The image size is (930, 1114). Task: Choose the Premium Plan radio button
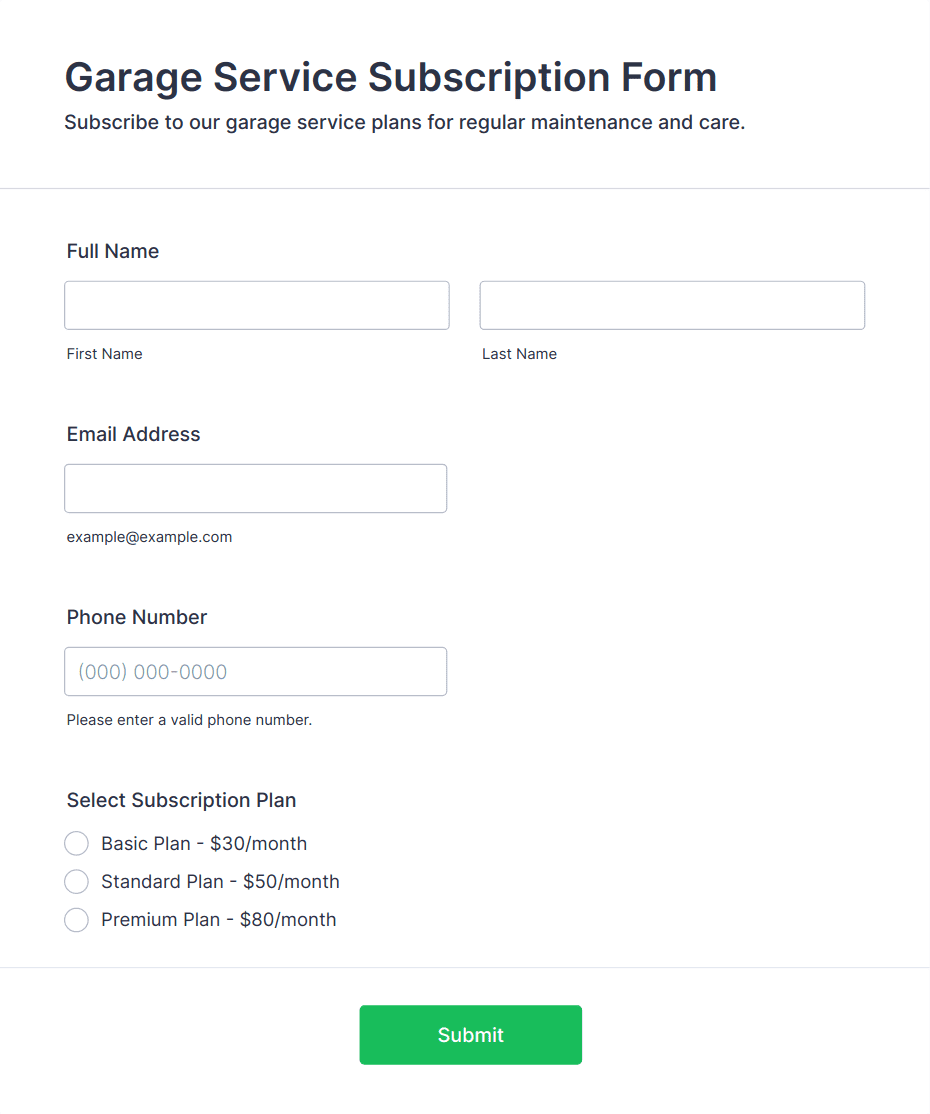pos(77,920)
